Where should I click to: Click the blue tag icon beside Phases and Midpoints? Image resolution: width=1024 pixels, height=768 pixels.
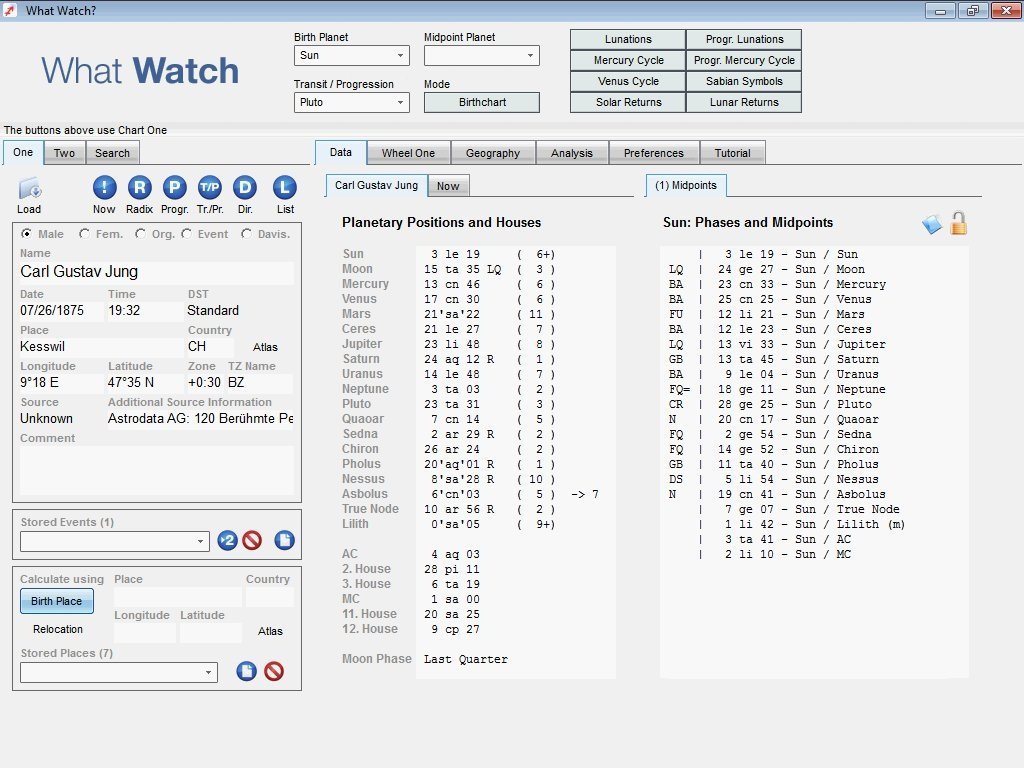tap(932, 224)
